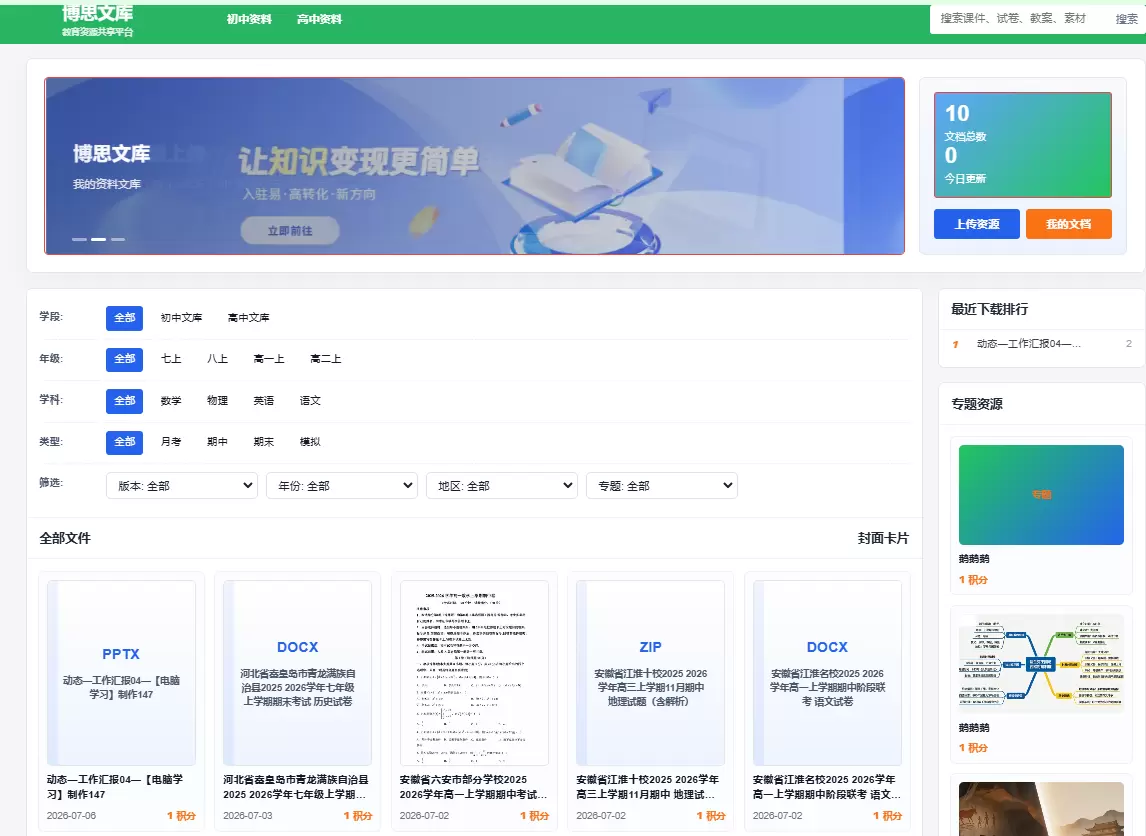
Task: Open the DOCX 安徽省江淮名校 语文 thumbnail
Action: 827,673
